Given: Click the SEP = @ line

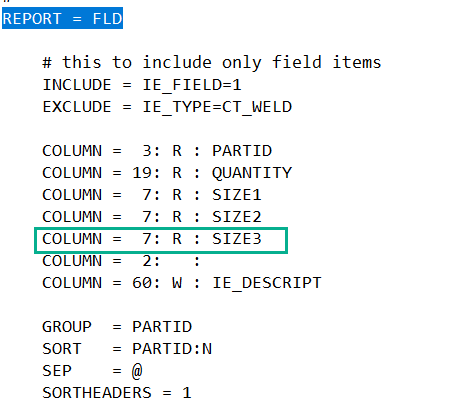Looking at the screenshot, I should [x=92, y=371].
